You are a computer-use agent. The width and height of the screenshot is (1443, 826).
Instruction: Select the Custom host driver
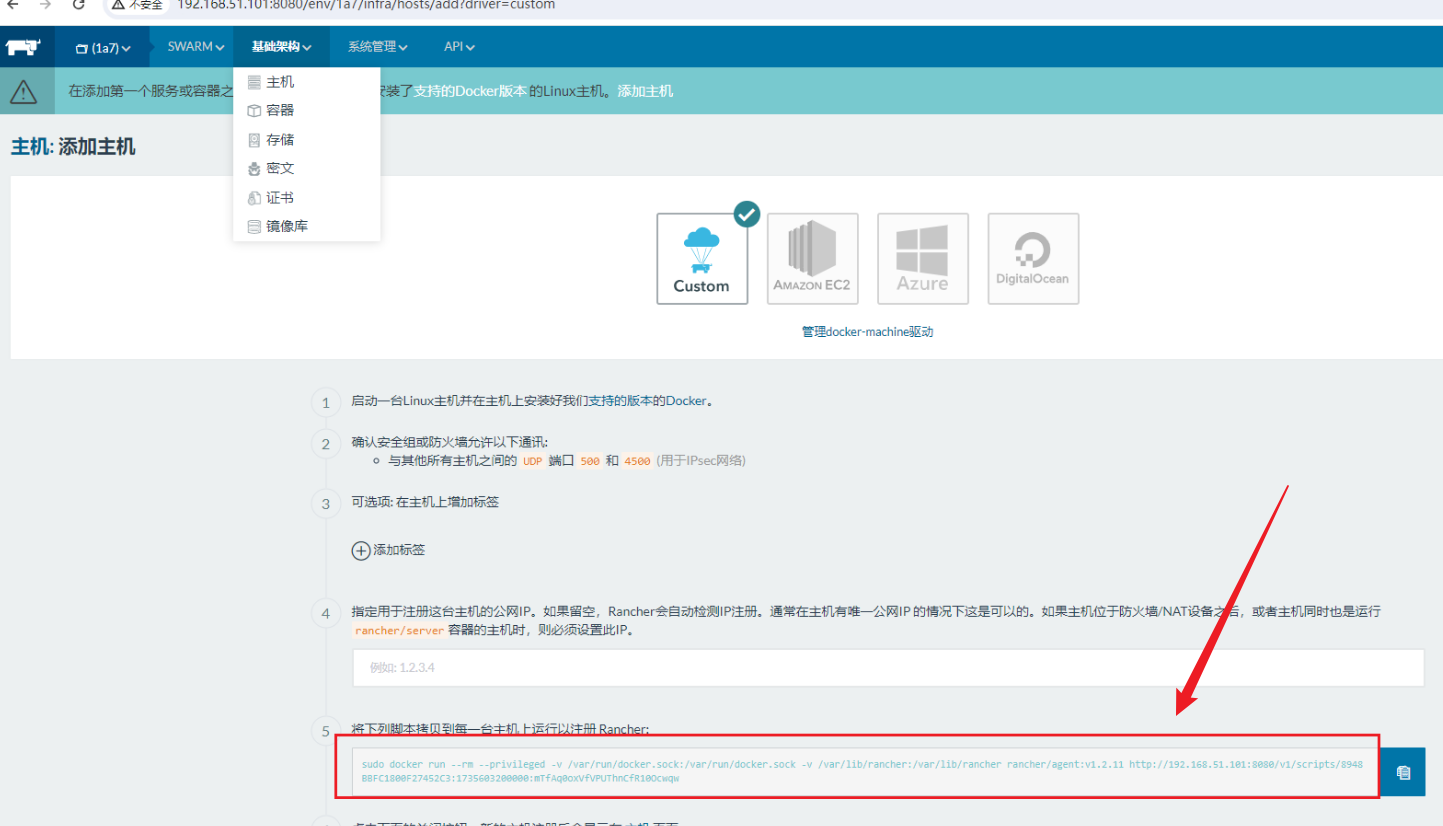[x=702, y=259]
